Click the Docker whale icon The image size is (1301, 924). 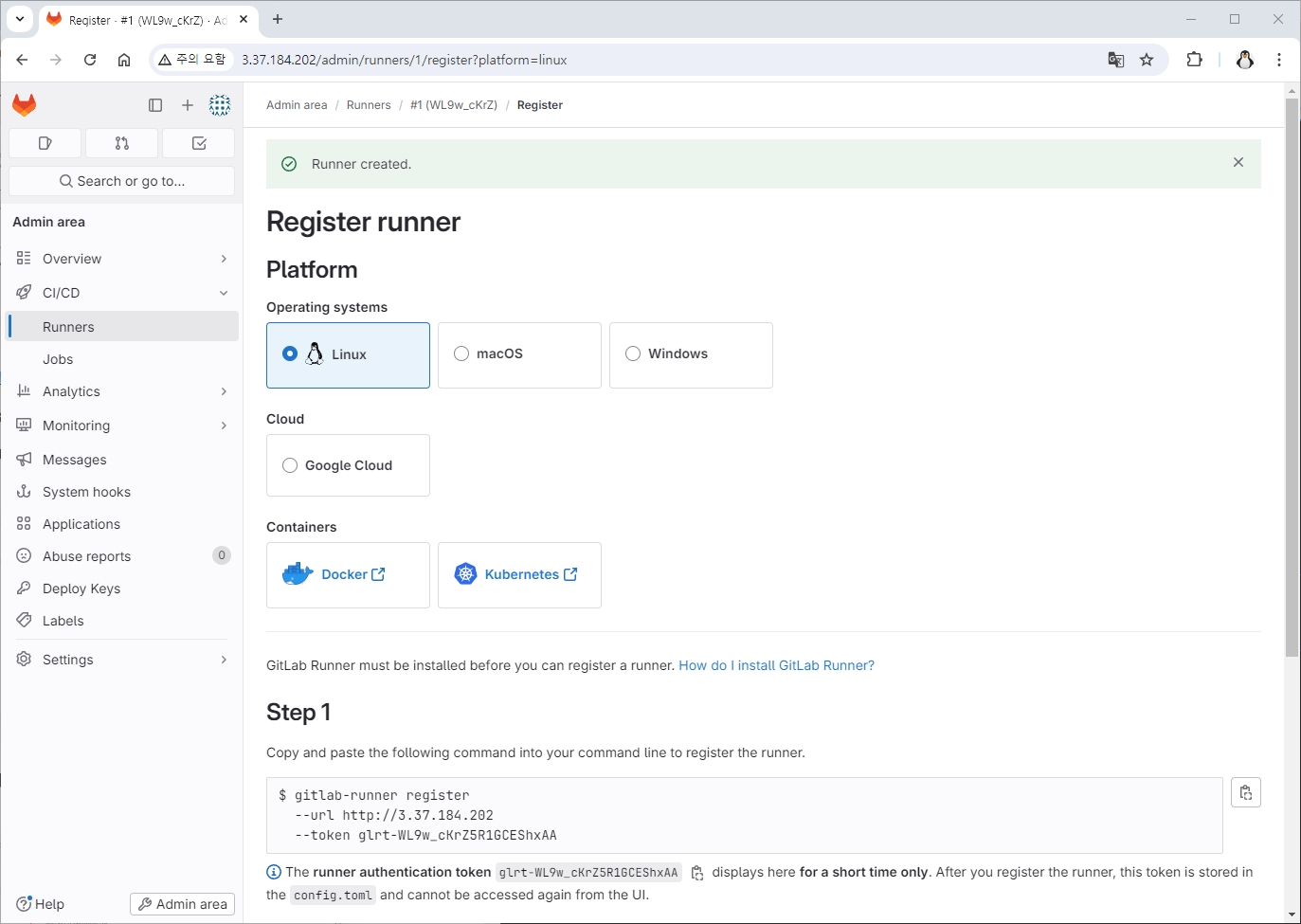tap(298, 574)
